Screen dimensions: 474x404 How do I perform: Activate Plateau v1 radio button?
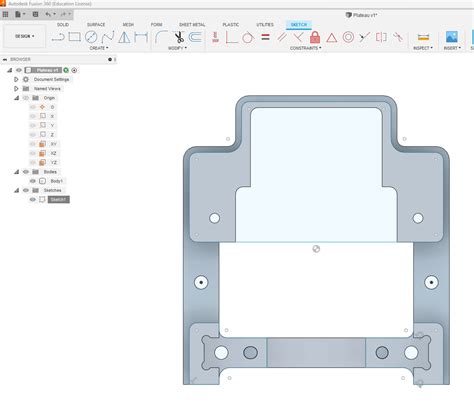pos(74,70)
